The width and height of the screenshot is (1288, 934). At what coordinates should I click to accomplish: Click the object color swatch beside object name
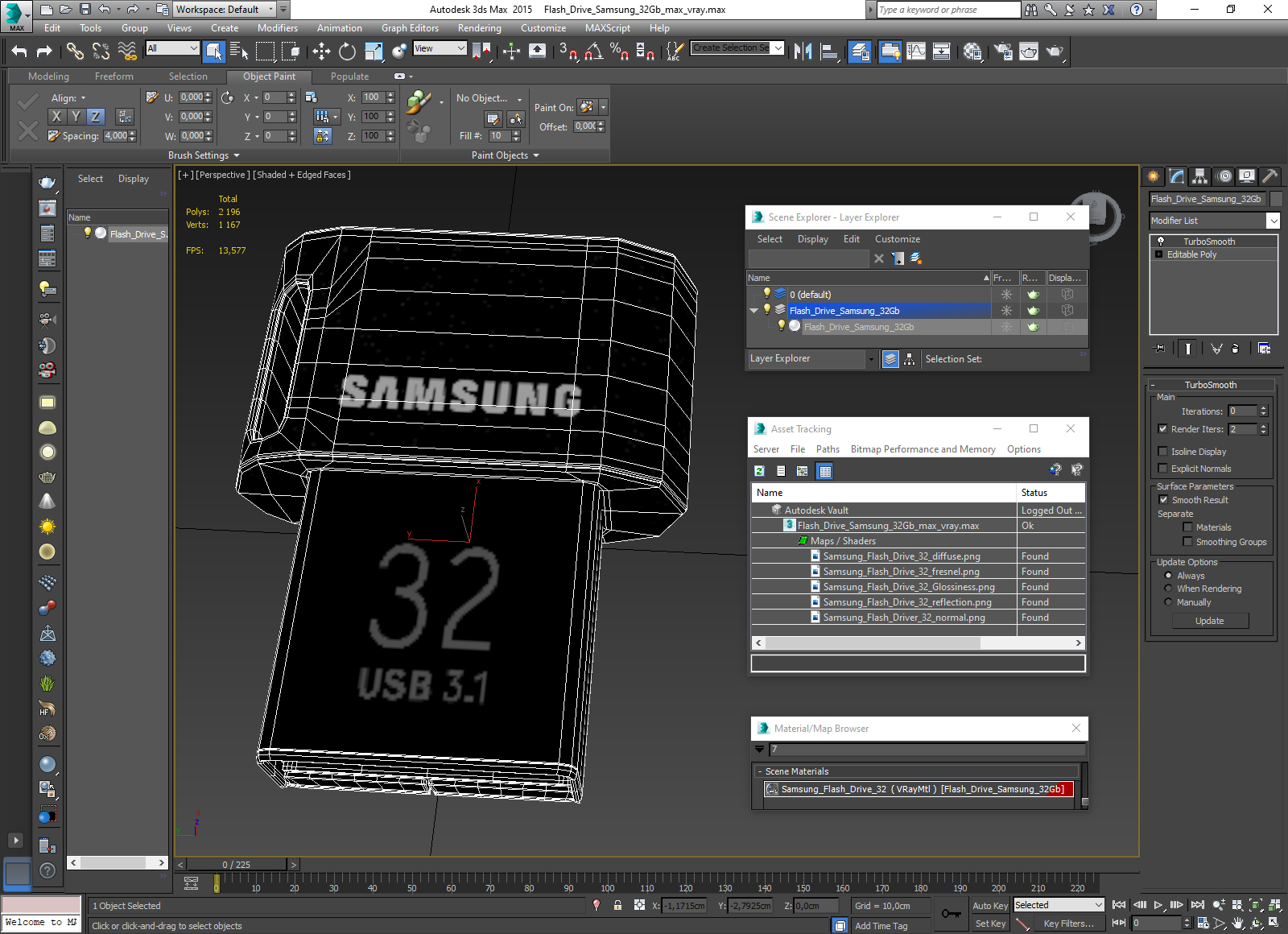(x=1276, y=199)
